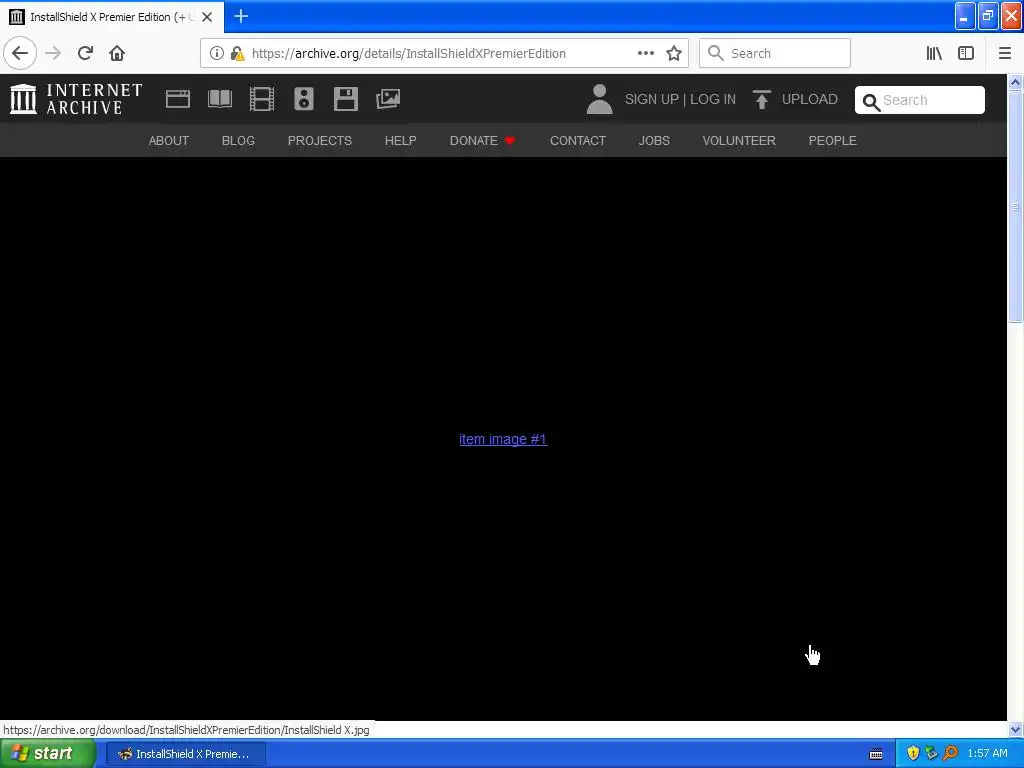
Task: Click the LOG IN link
Action: pyautogui.click(x=713, y=99)
